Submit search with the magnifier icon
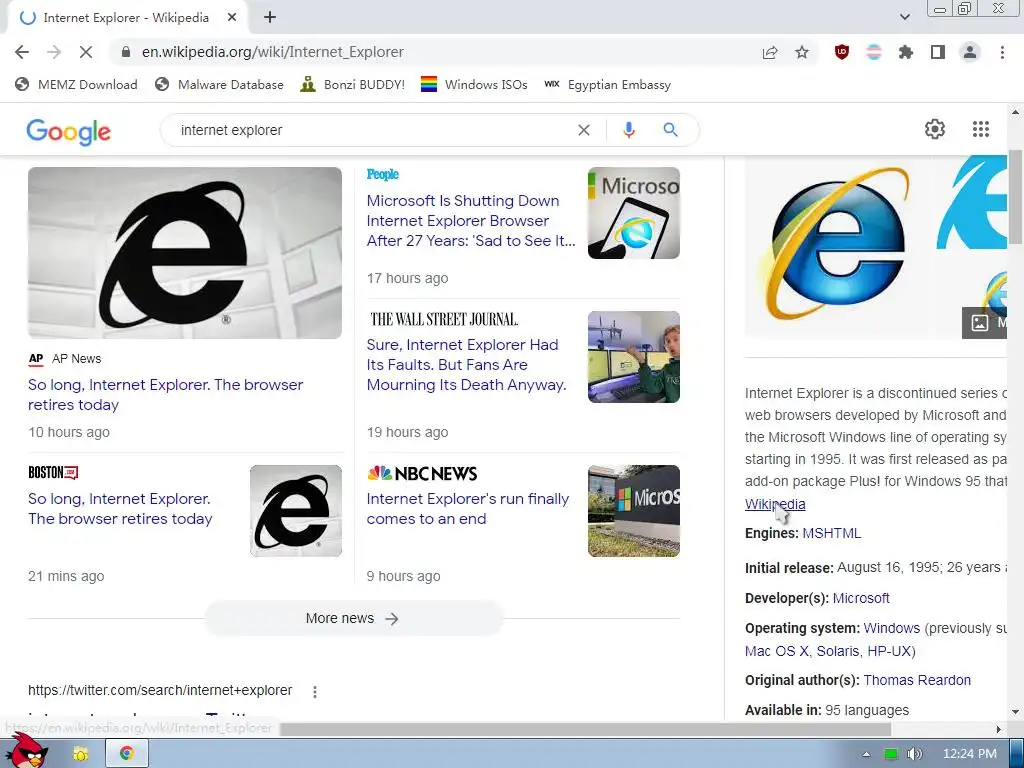The width and height of the screenshot is (1024, 768). tap(670, 130)
